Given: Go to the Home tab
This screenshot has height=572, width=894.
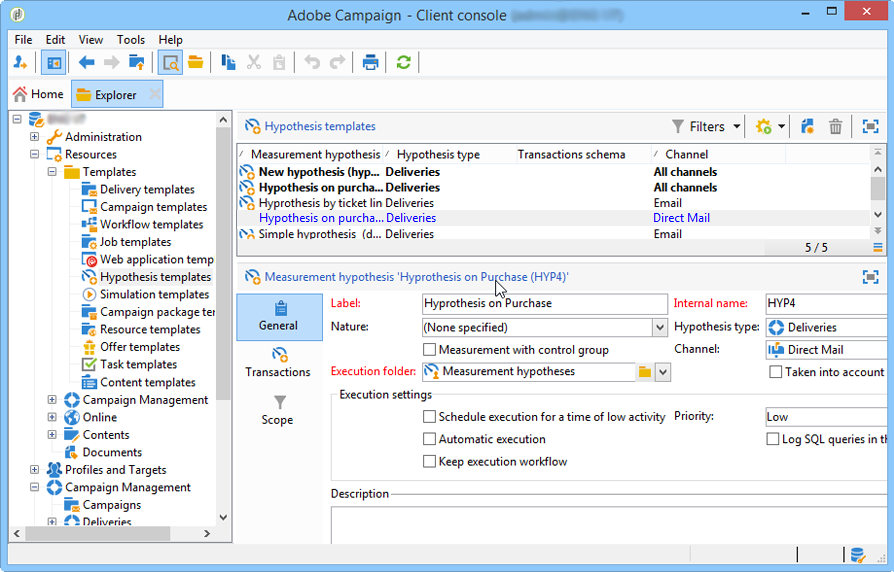Looking at the screenshot, I should click(x=37, y=94).
